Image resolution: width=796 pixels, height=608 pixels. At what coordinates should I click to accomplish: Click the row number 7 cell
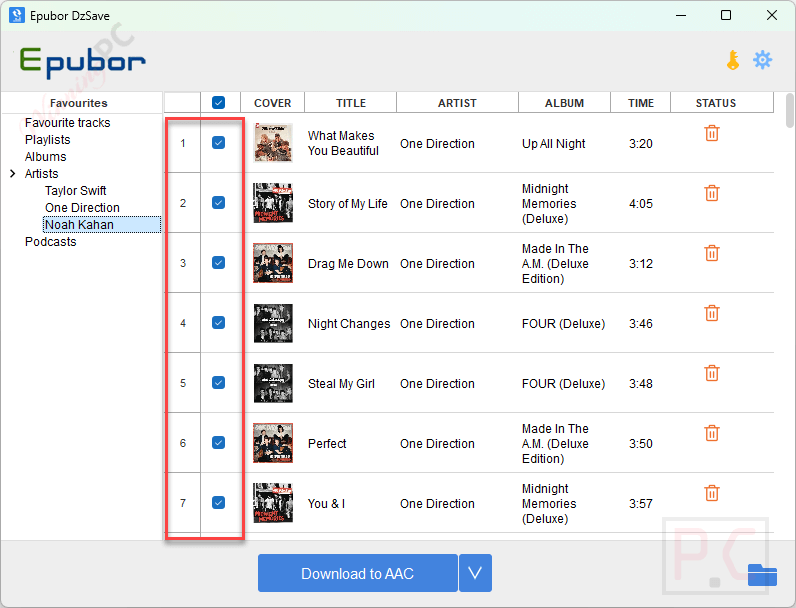click(x=183, y=503)
